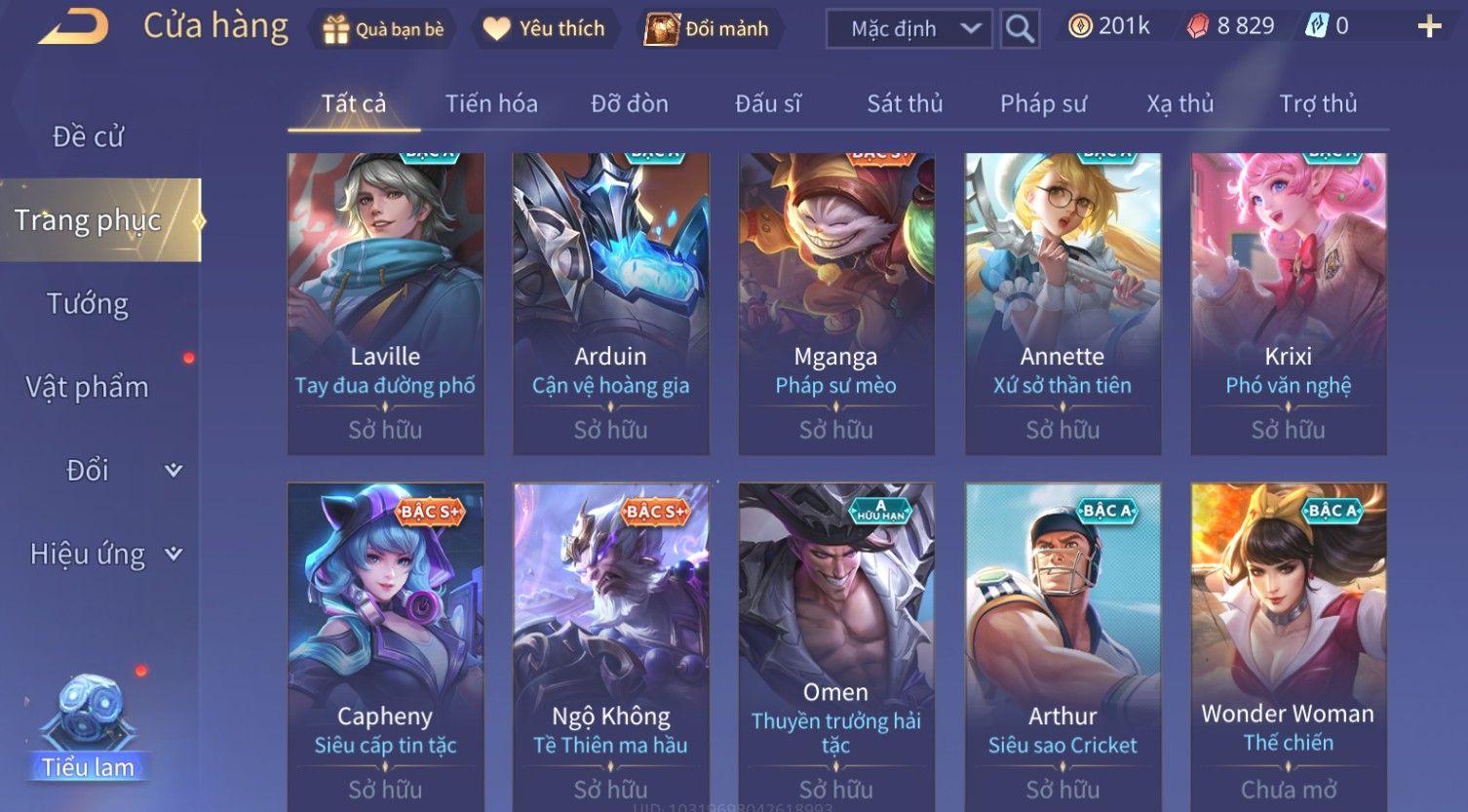
Task: Open the Capheny Siêu cấp tin tặc card
Action: (x=385, y=647)
